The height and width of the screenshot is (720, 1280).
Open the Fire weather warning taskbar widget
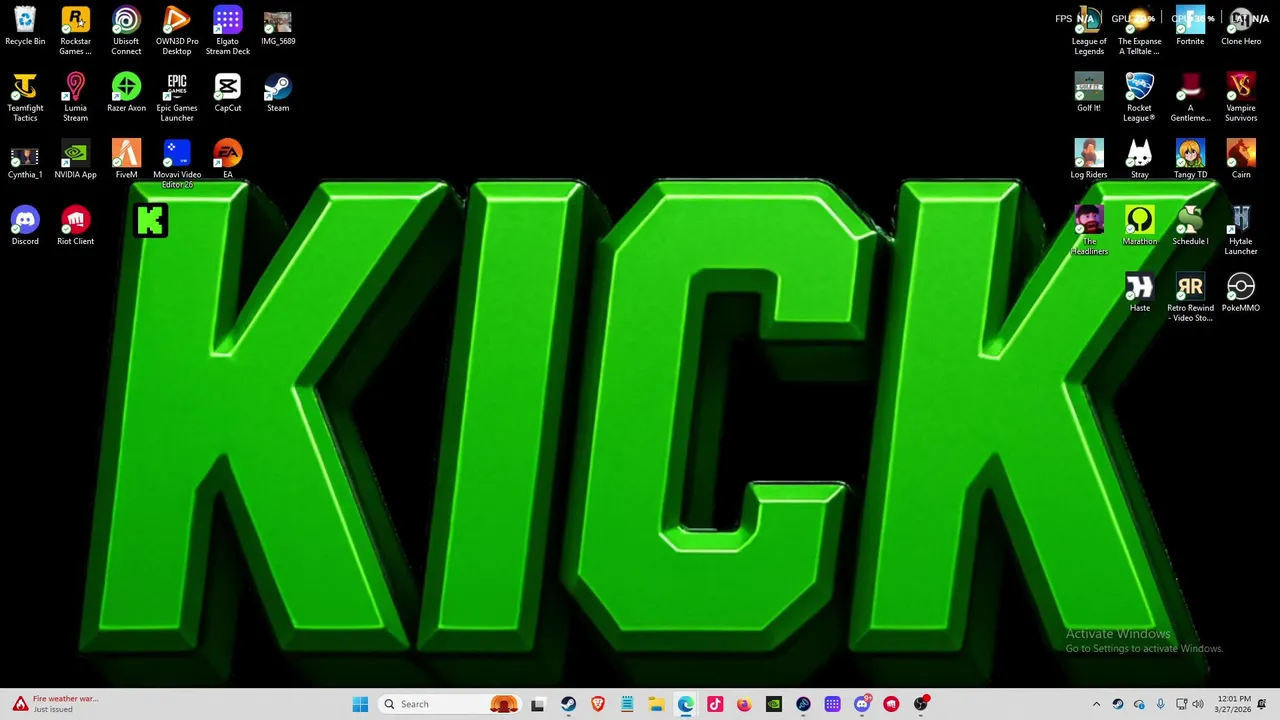56,704
